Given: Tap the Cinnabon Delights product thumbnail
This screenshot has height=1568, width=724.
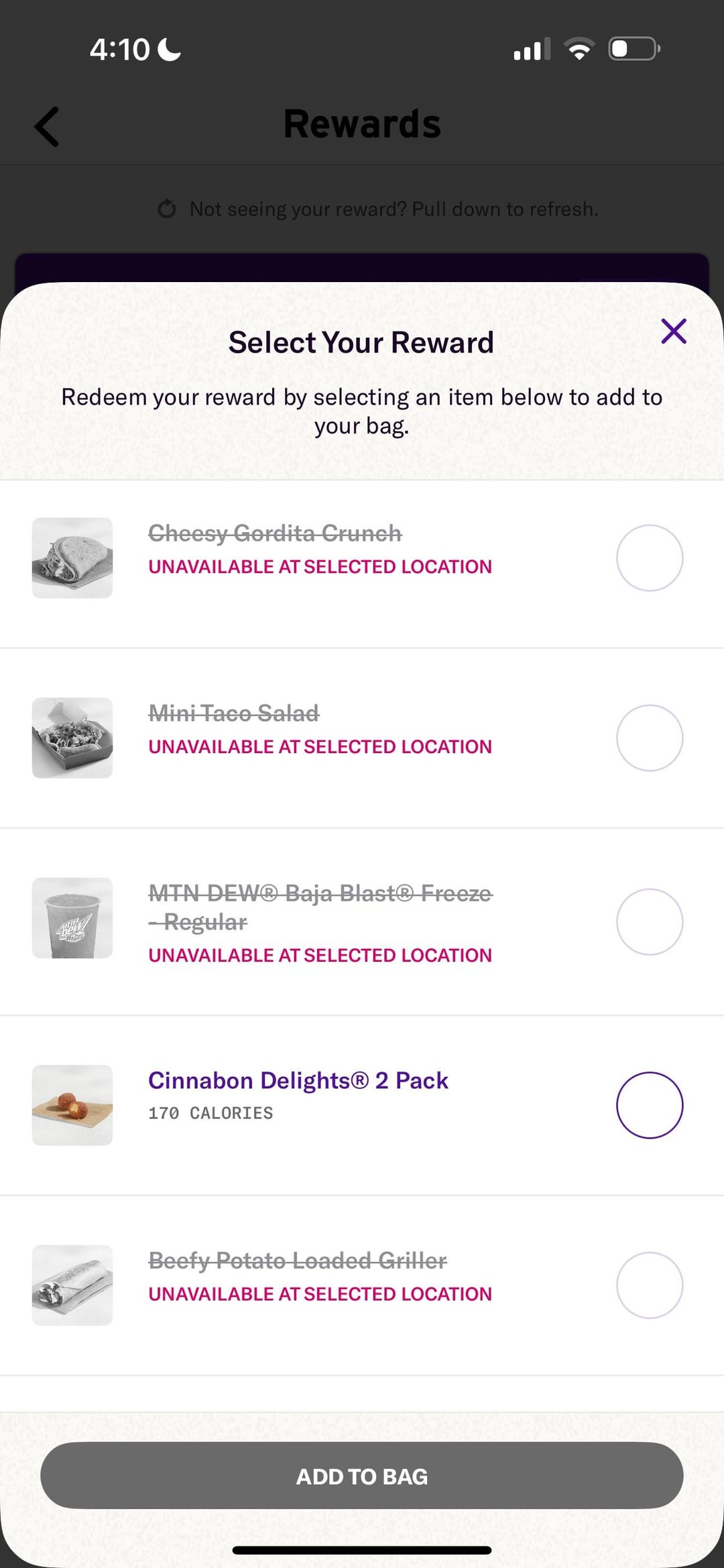Looking at the screenshot, I should pos(72,1105).
